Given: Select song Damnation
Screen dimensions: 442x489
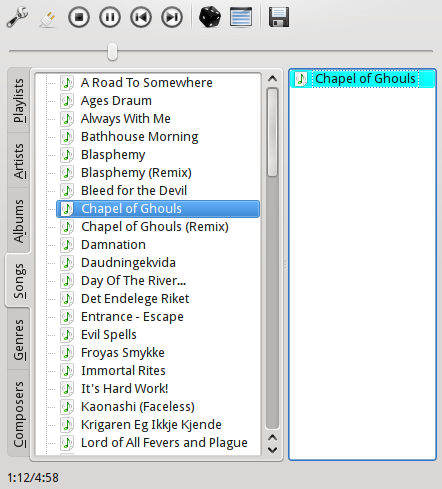Looking at the screenshot, I should coord(113,245).
